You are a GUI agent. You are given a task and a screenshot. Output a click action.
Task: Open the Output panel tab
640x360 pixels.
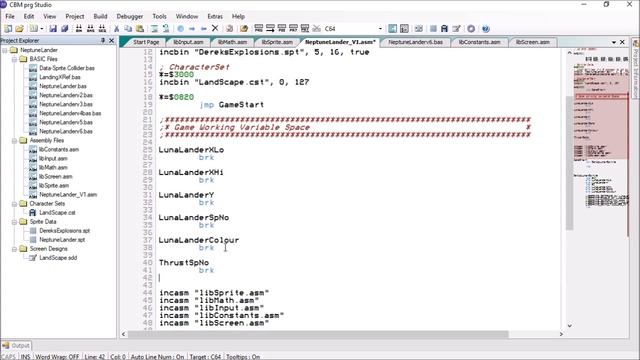[16, 346]
